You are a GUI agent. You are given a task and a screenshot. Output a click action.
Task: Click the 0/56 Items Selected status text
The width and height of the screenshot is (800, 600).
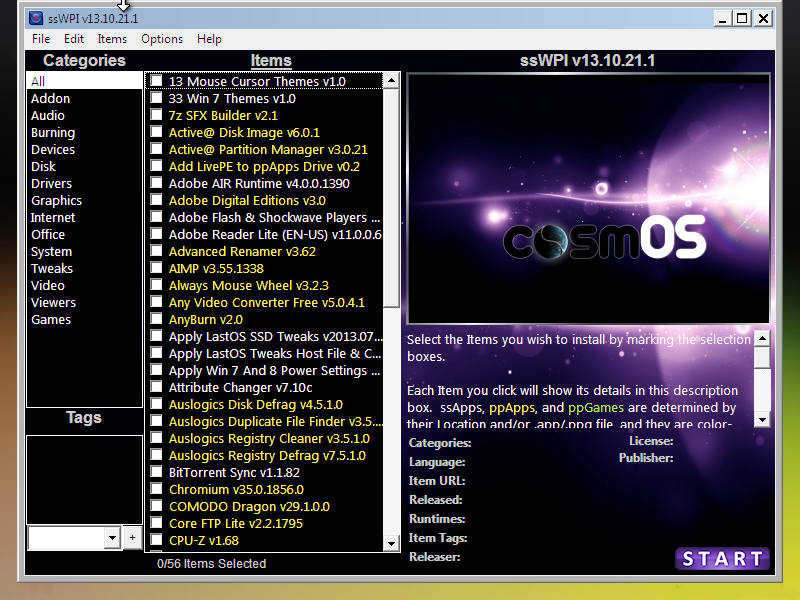coord(212,563)
